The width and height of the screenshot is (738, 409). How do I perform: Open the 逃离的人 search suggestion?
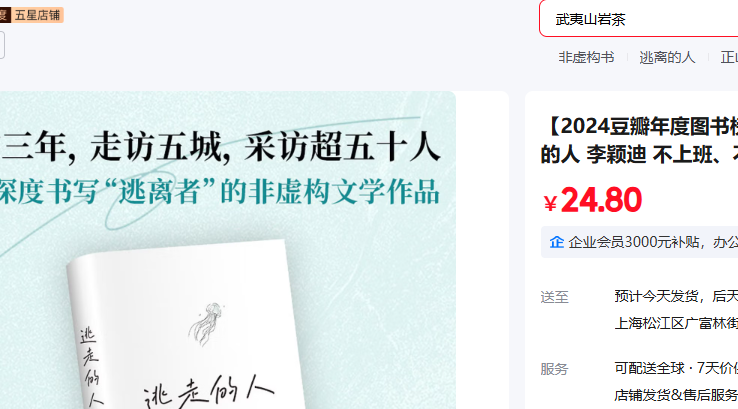[x=667, y=57]
